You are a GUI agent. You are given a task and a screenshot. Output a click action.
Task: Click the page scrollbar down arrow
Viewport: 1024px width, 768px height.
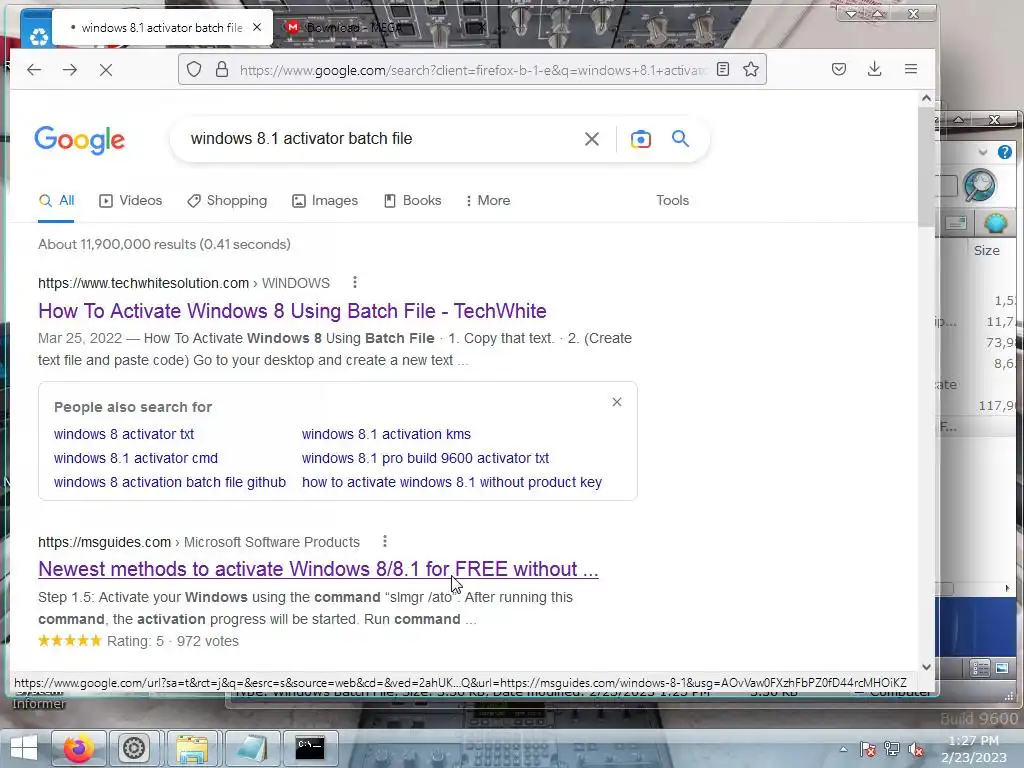(926, 667)
